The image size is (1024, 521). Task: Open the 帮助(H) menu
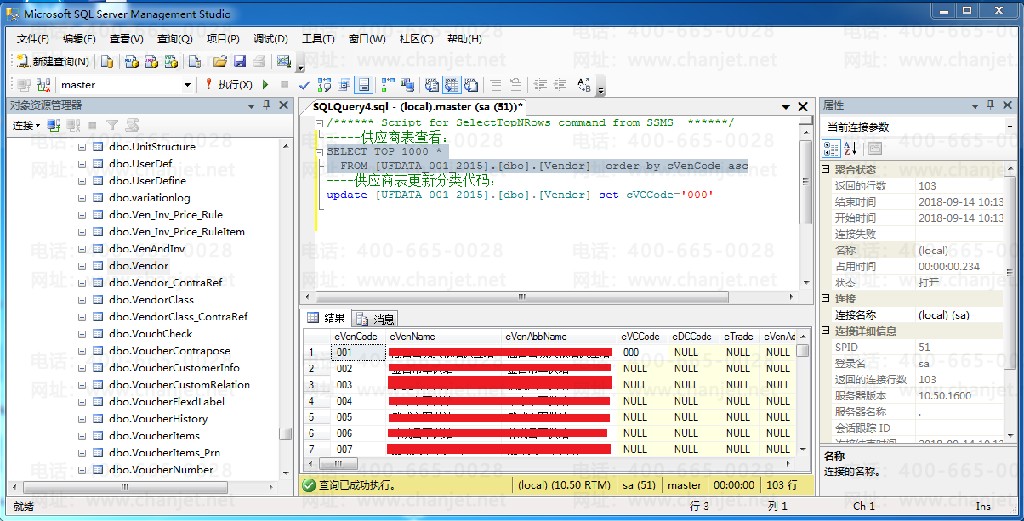coord(464,39)
